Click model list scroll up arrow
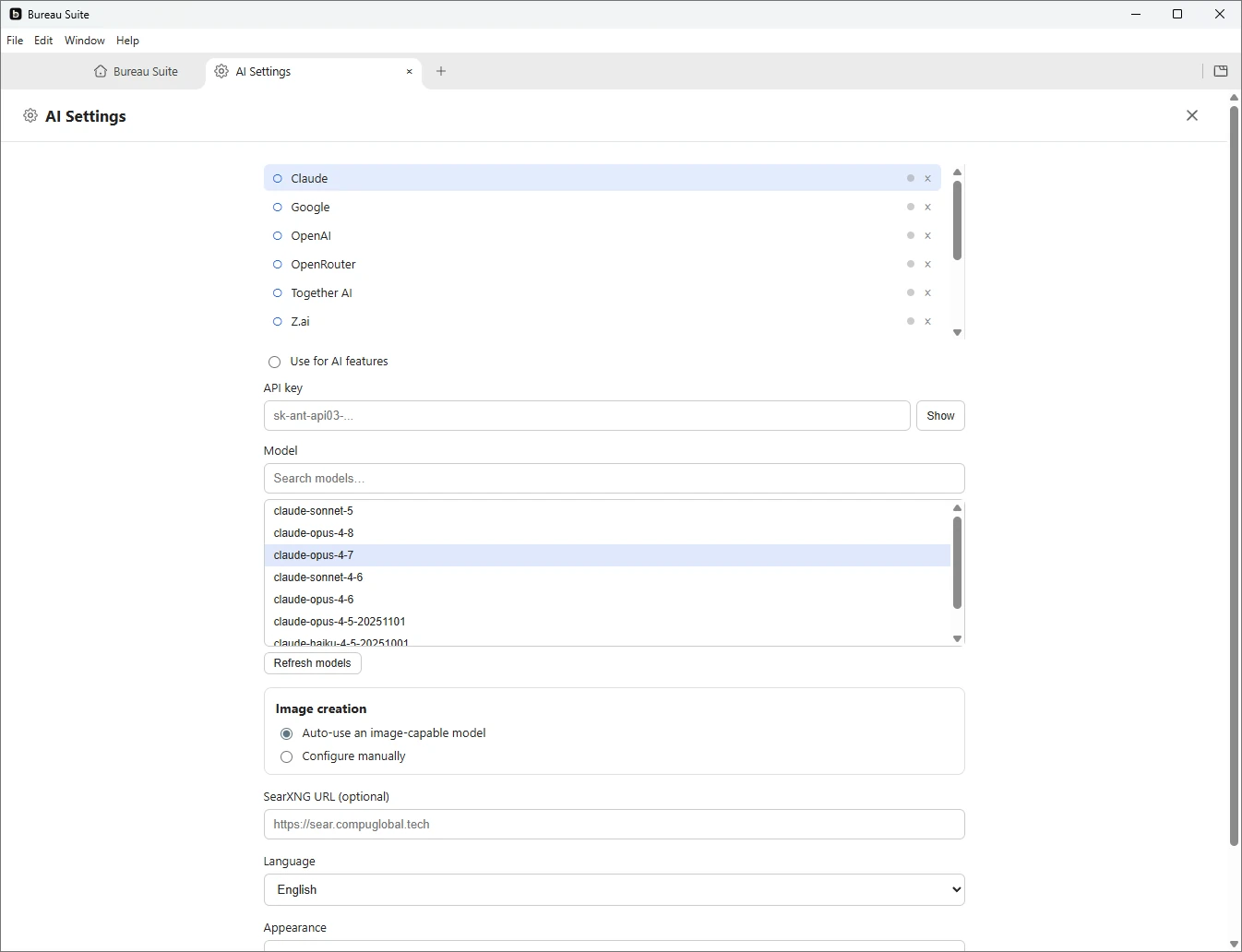Image resolution: width=1242 pixels, height=952 pixels. coord(957,508)
